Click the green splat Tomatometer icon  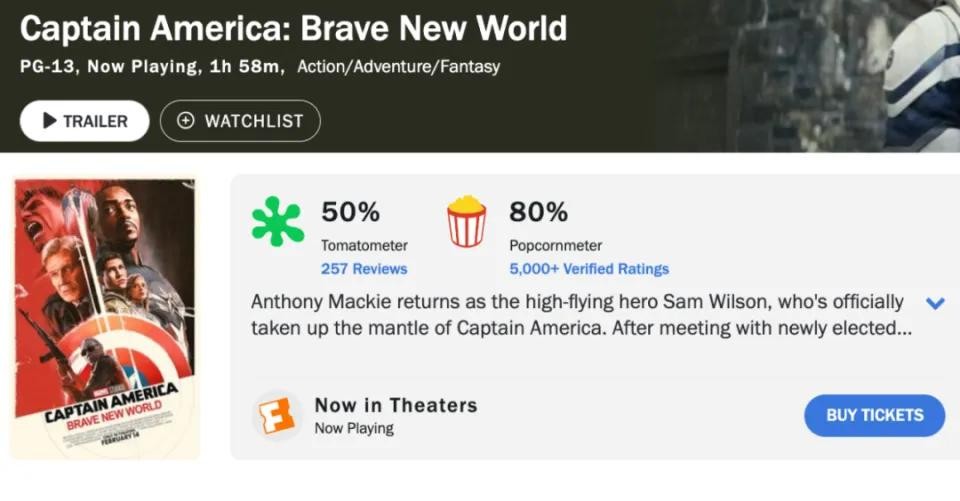pyautogui.click(x=277, y=221)
